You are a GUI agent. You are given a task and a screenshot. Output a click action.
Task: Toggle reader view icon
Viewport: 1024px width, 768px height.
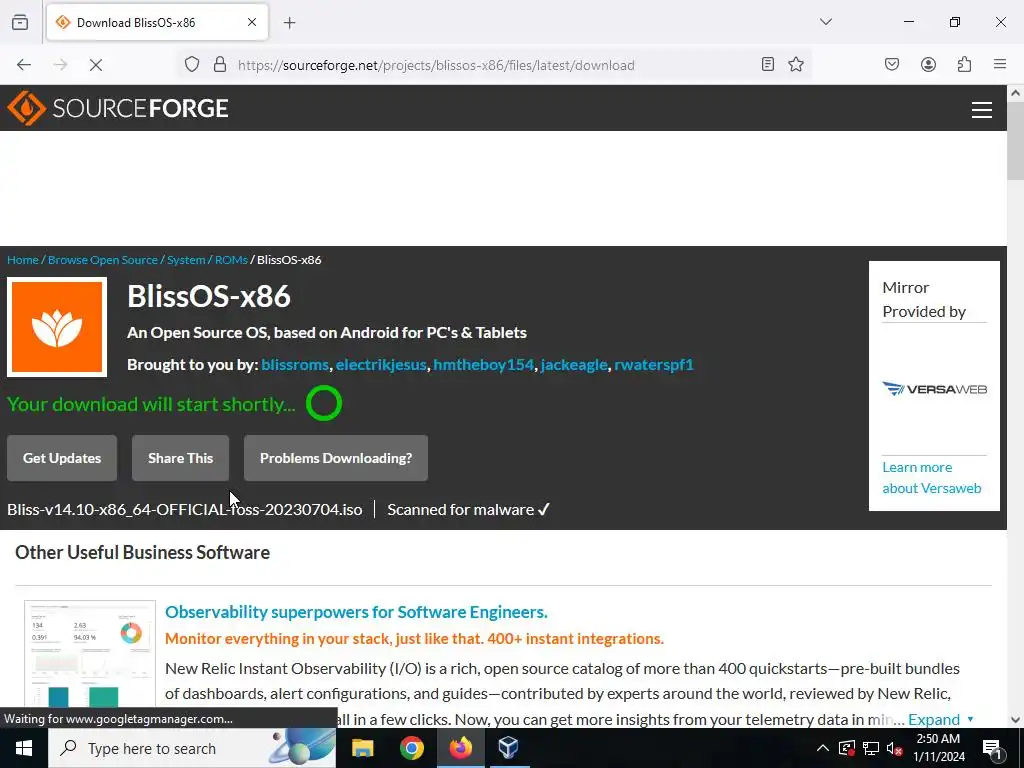click(768, 65)
